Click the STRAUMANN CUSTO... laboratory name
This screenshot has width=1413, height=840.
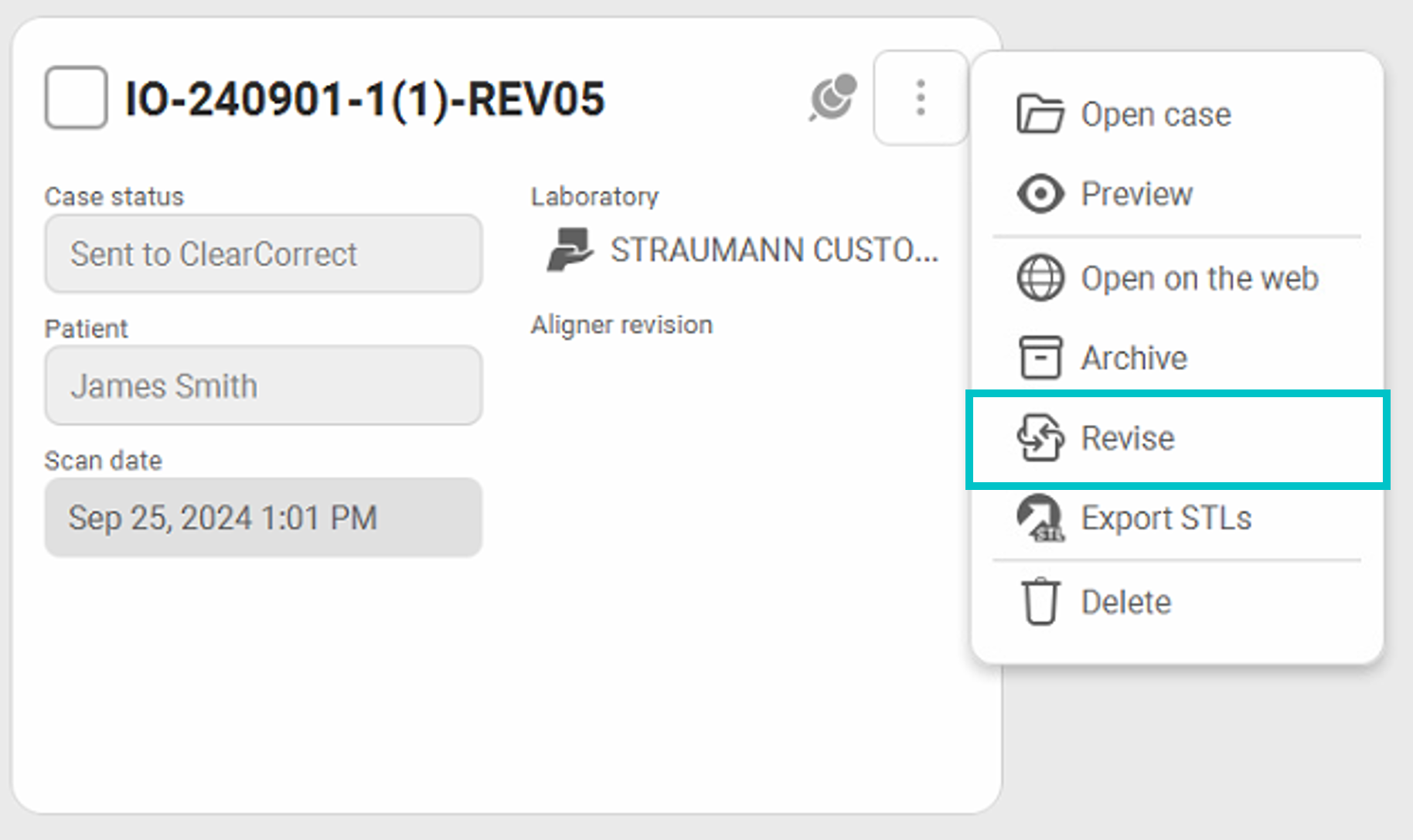pos(773,250)
